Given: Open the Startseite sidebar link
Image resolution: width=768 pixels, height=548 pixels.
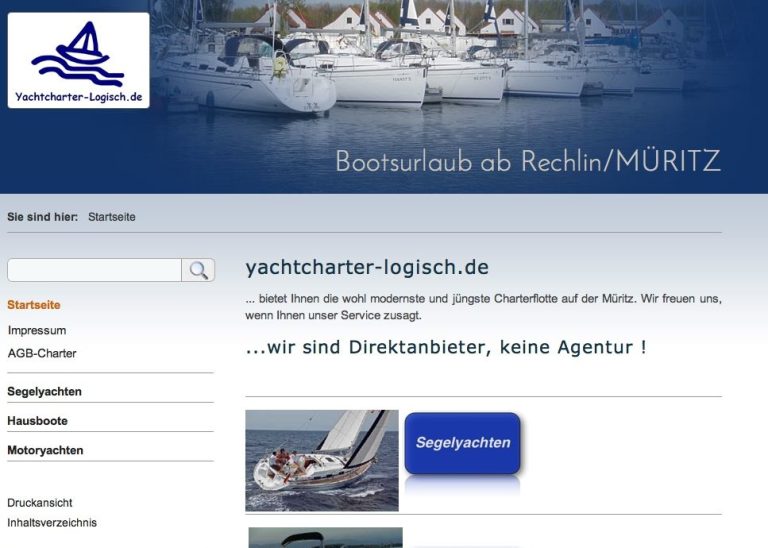Looking at the screenshot, I should [x=34, y=305].
